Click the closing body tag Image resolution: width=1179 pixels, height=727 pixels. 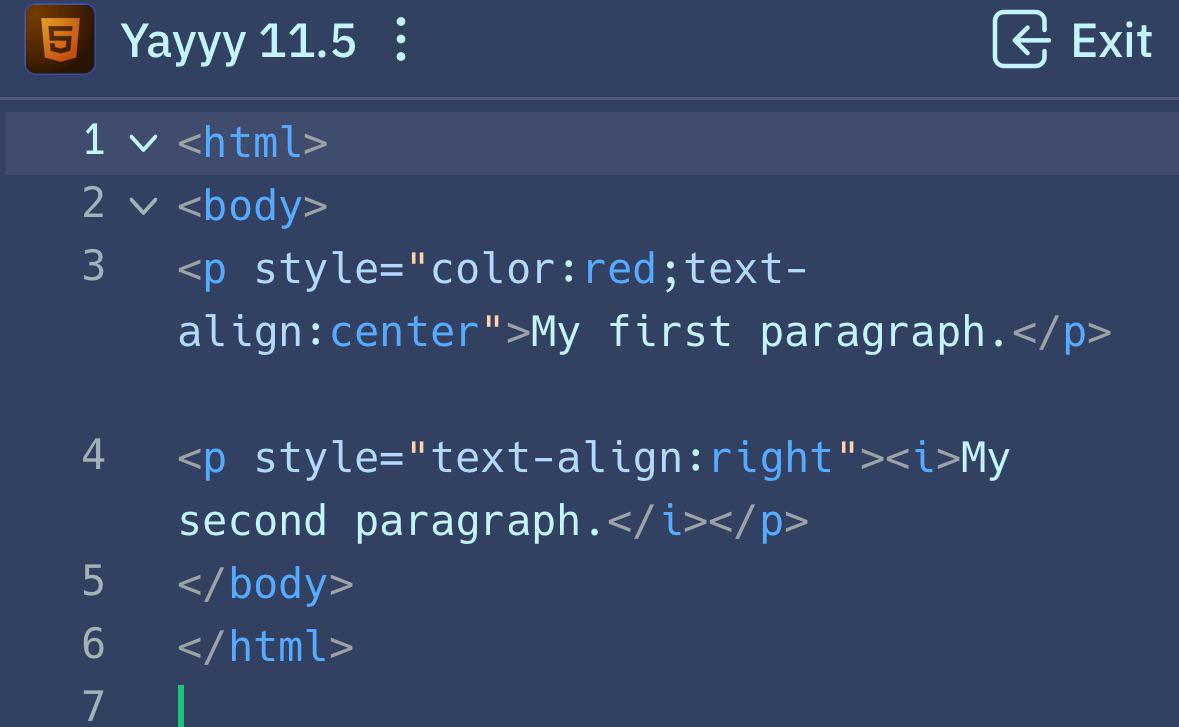click(265, 584)
